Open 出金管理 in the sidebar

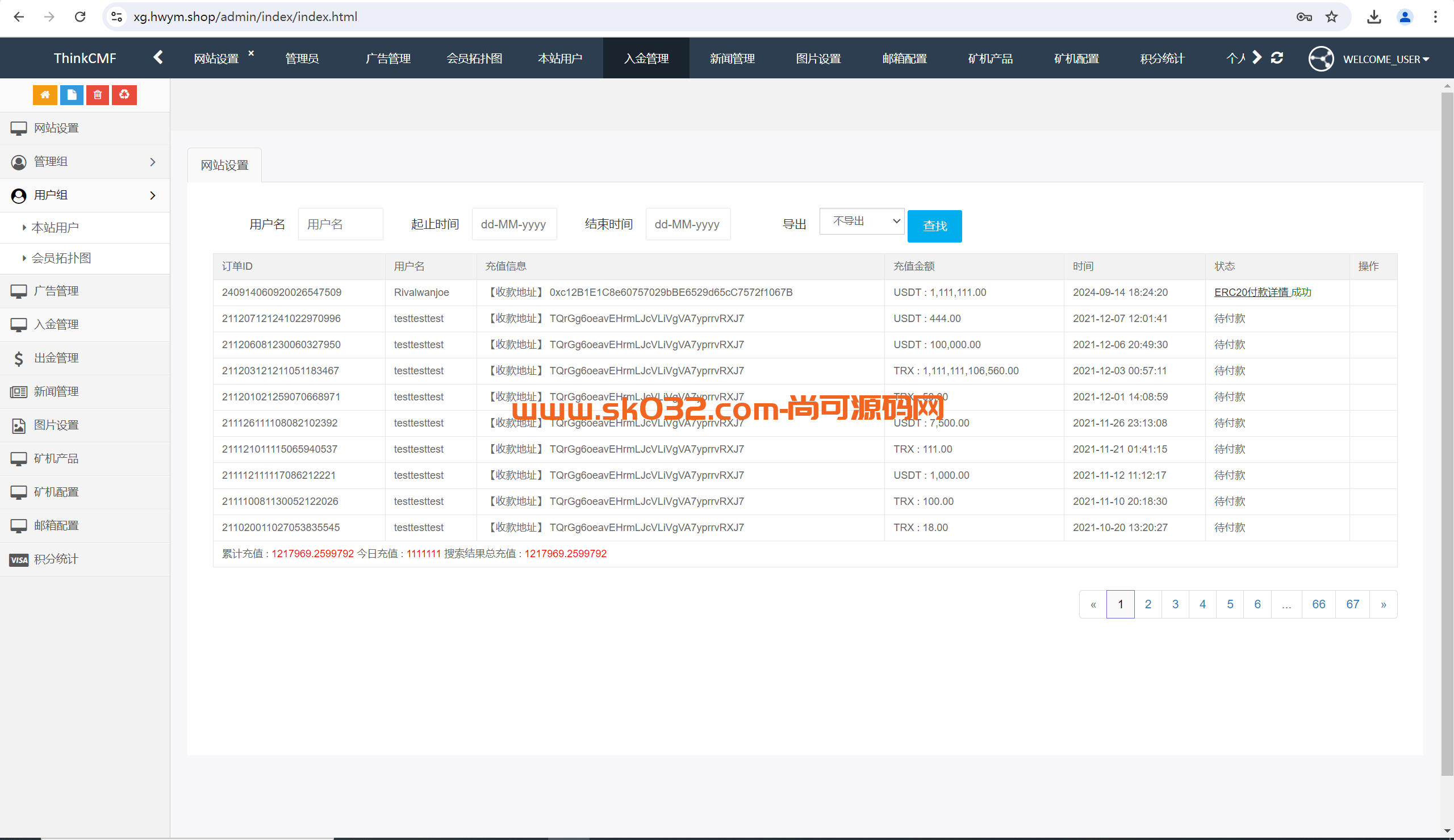[85, 358]
